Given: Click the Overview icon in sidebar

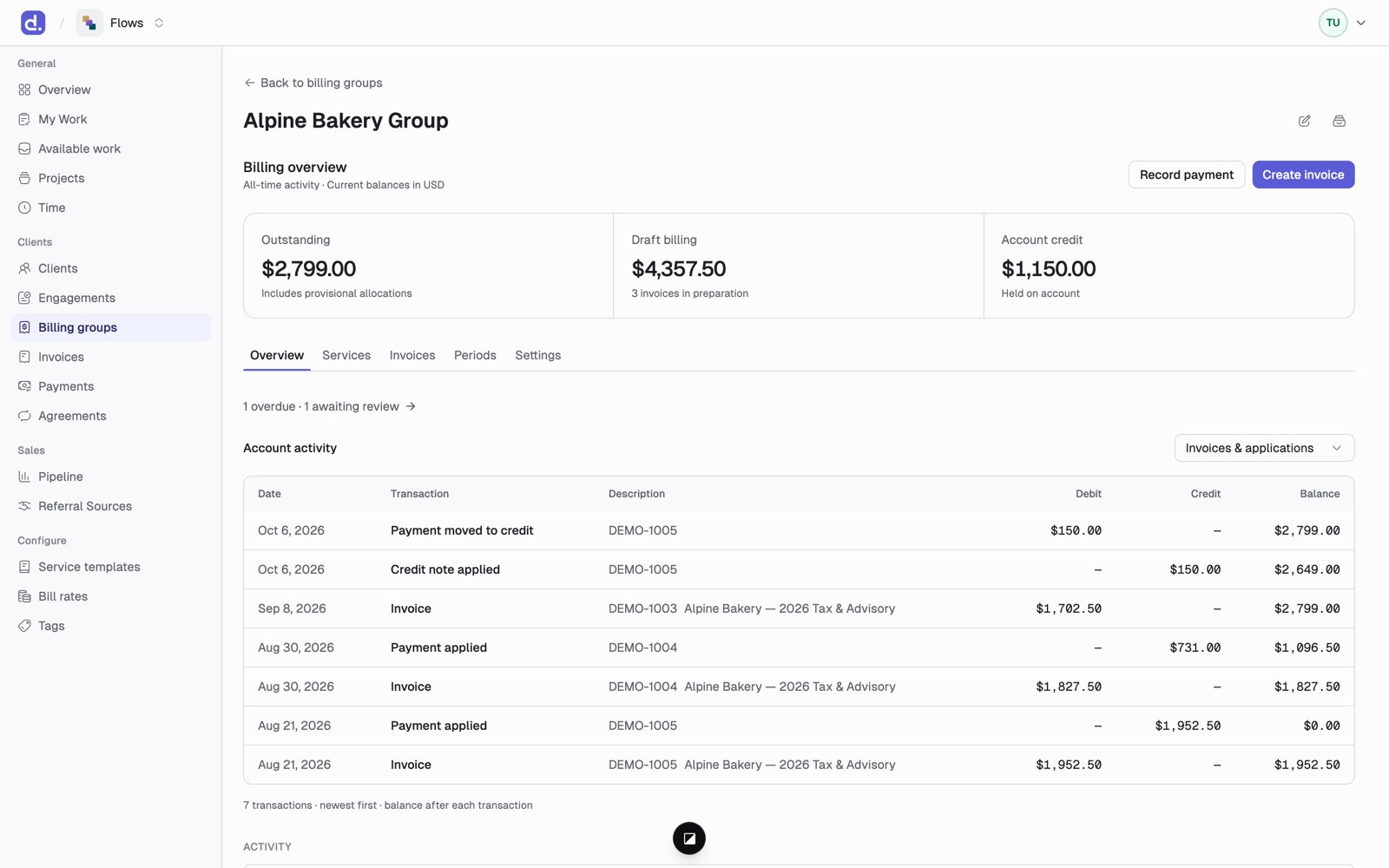Looking at the screenshot, I should click(x=24, y=89).
